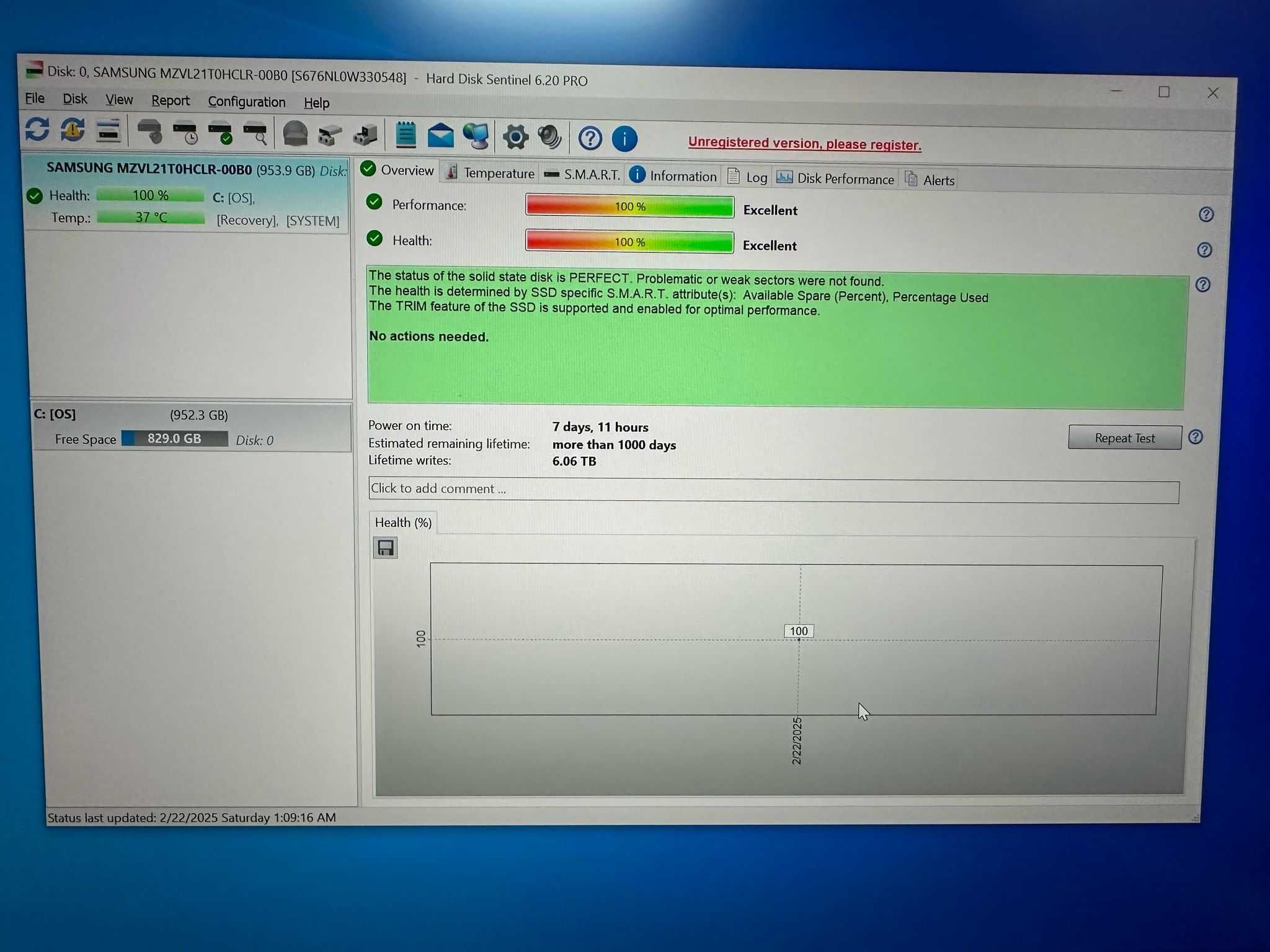Open configuration via the gear icon
This screenshot has height=952, width=1270.
click(x=515, y=137)
